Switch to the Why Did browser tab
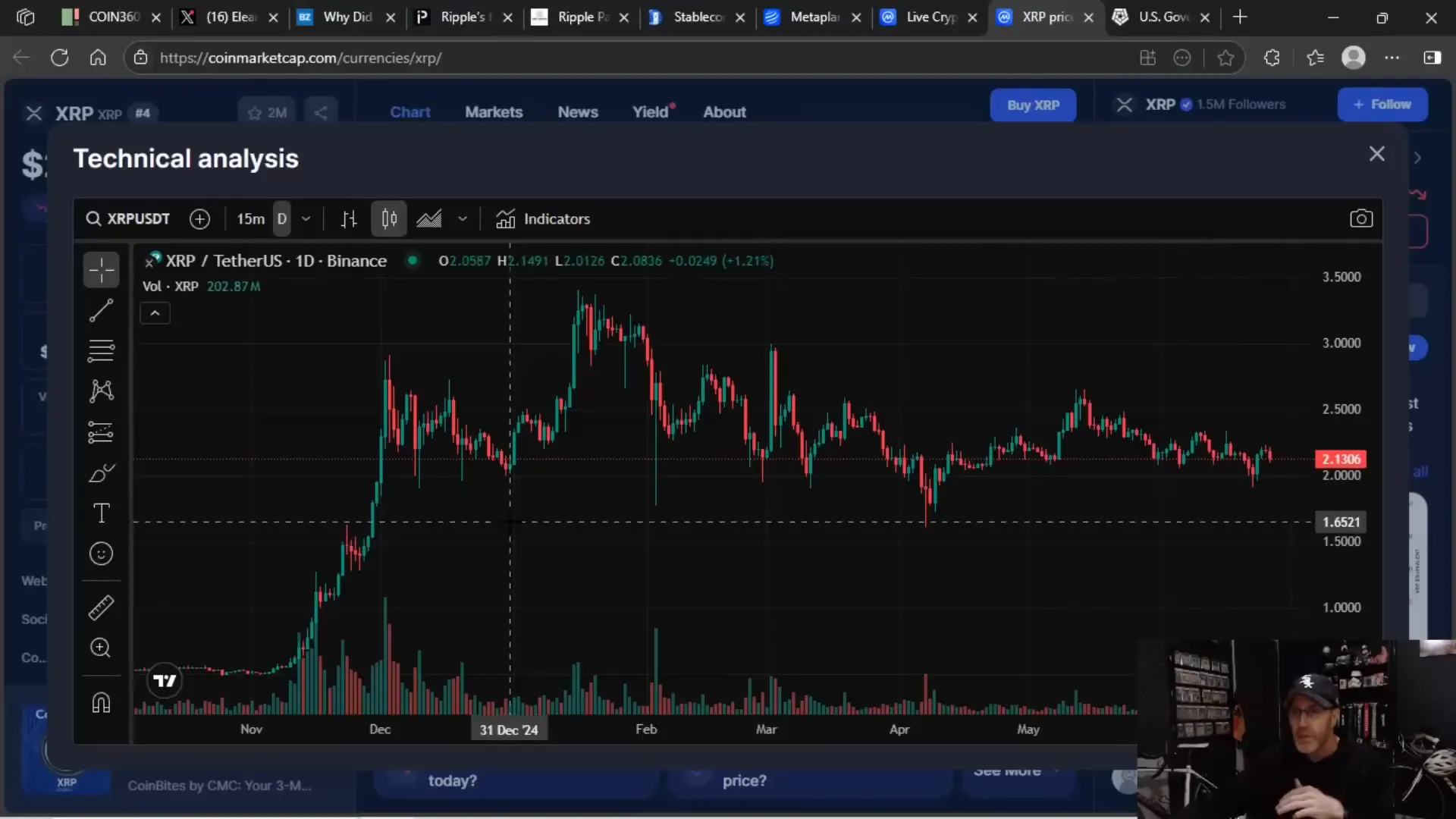This screenshot has width=1456, height=819. click(x=347, y=17)
